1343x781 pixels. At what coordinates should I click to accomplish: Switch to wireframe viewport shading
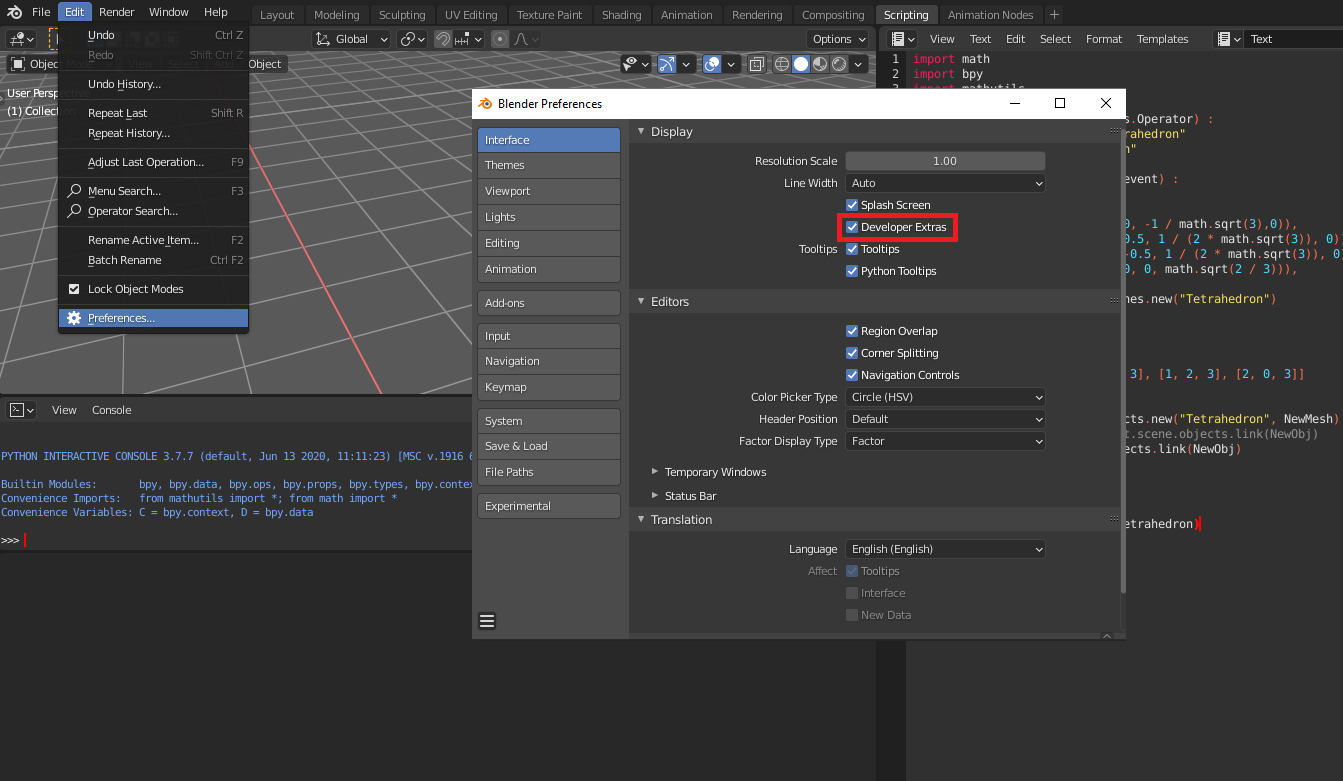click(782, 64)
